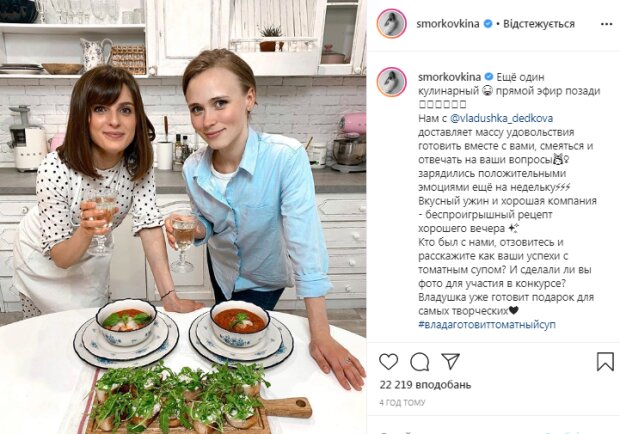620x434 pixels.
Task: Toggle the Відстежується following button
Action: coord(539,24)
